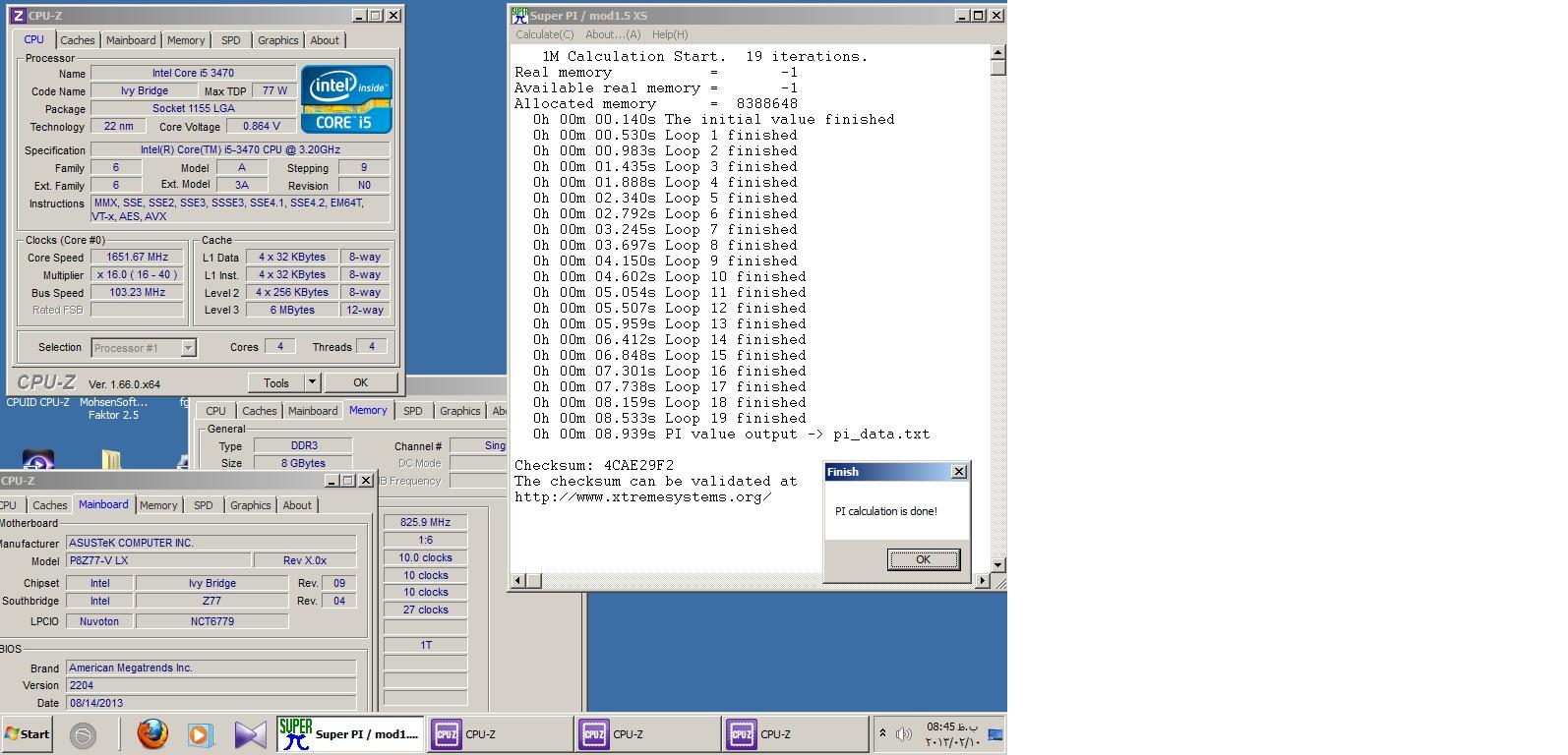Close the Finish dialog with its X
The width and height of the screenshot is (1568, 755).
pyautogui.click(x=959, y=472)
